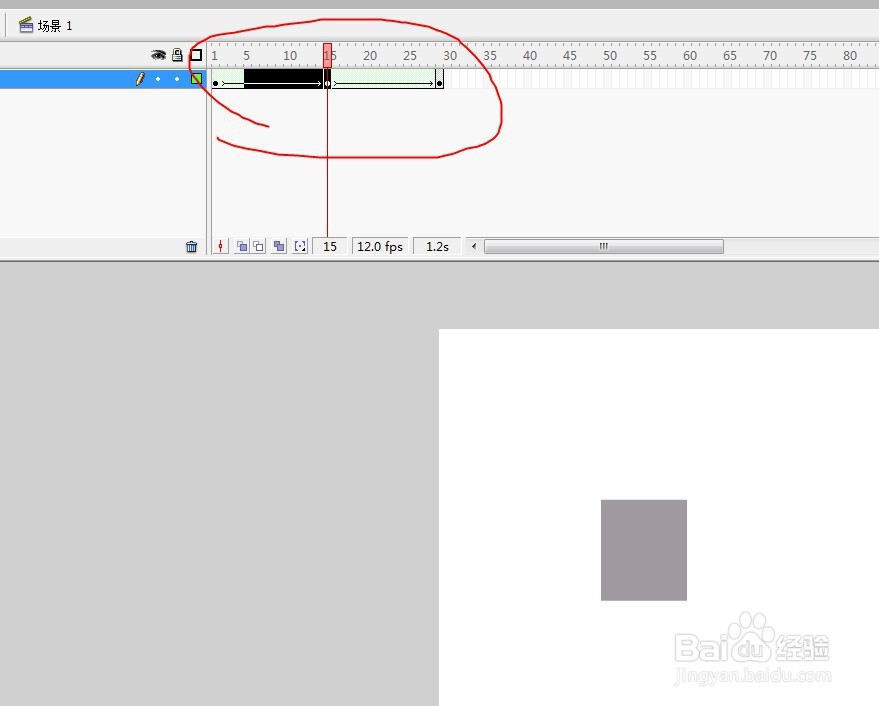
Task: Open the Modify Onion Markers menu button
Action: pyautogui.click(x=300, y=246)
